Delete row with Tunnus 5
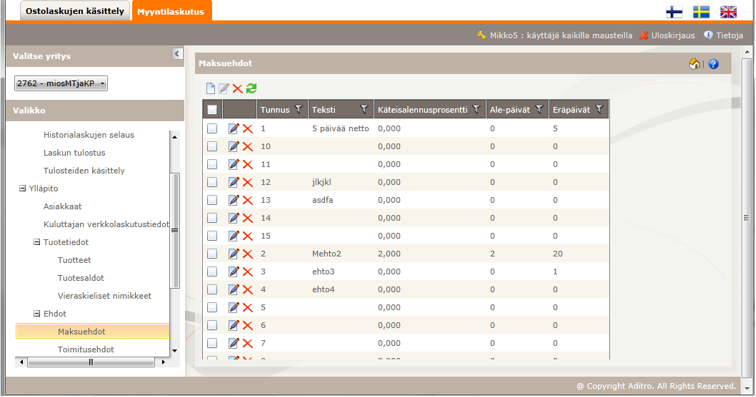Viewport: 756px width, 397px height. [247, 307]
